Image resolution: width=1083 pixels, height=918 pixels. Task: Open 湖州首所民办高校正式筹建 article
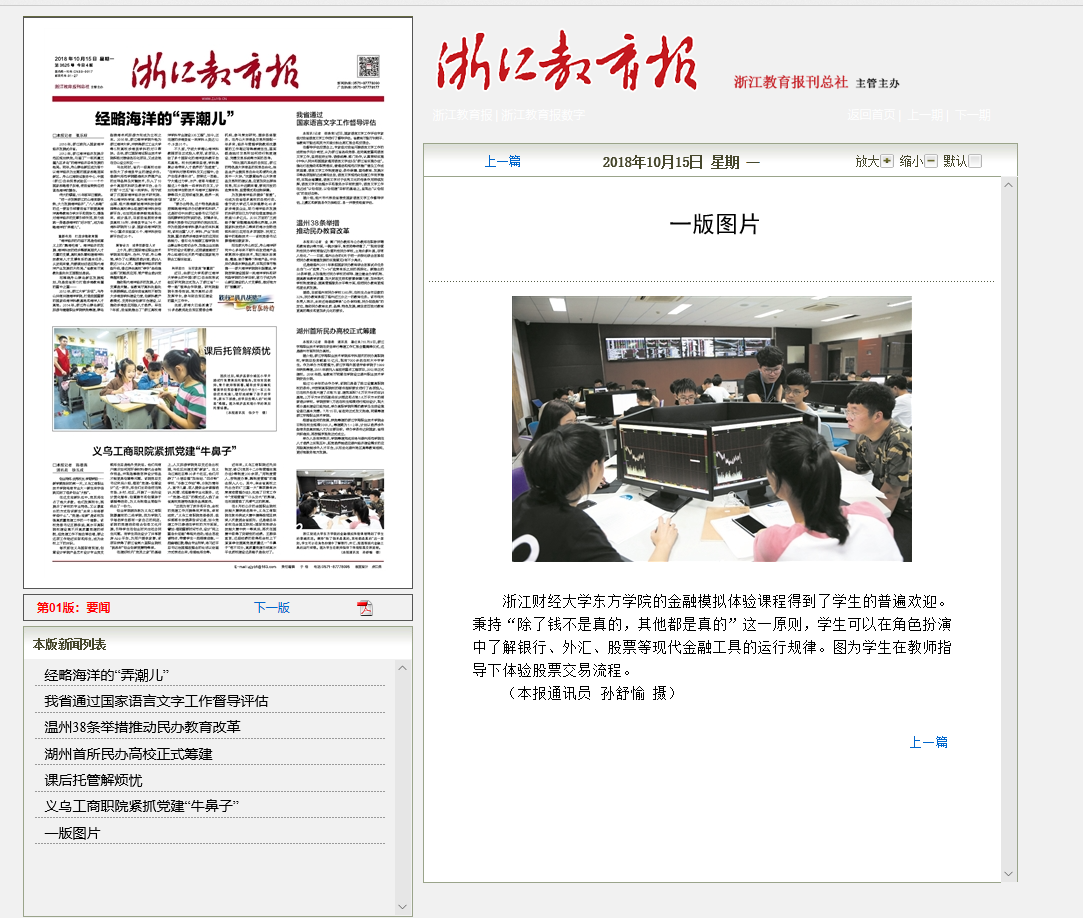click(128, 753)
